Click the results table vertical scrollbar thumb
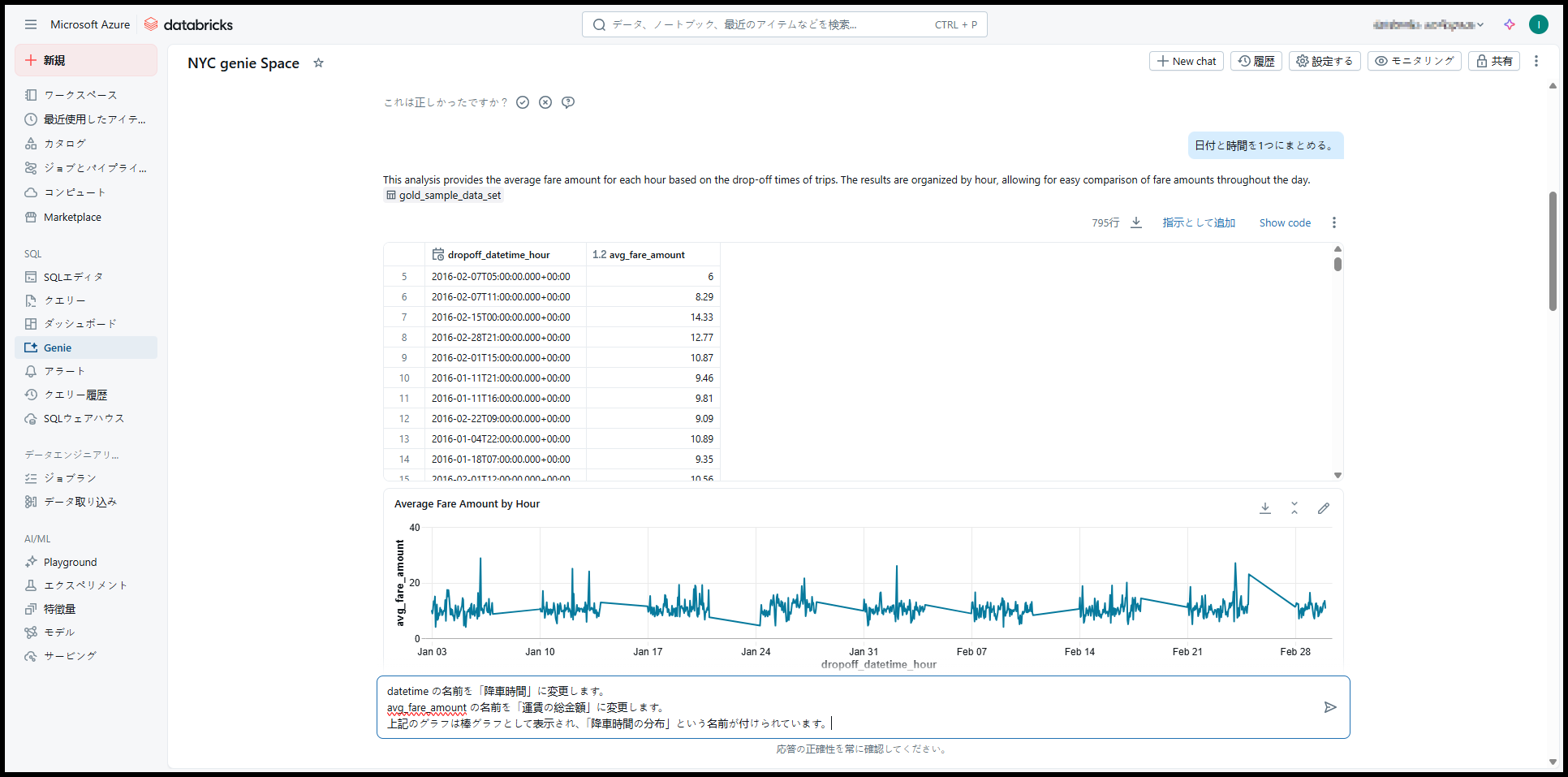 tap(1338, 264)
